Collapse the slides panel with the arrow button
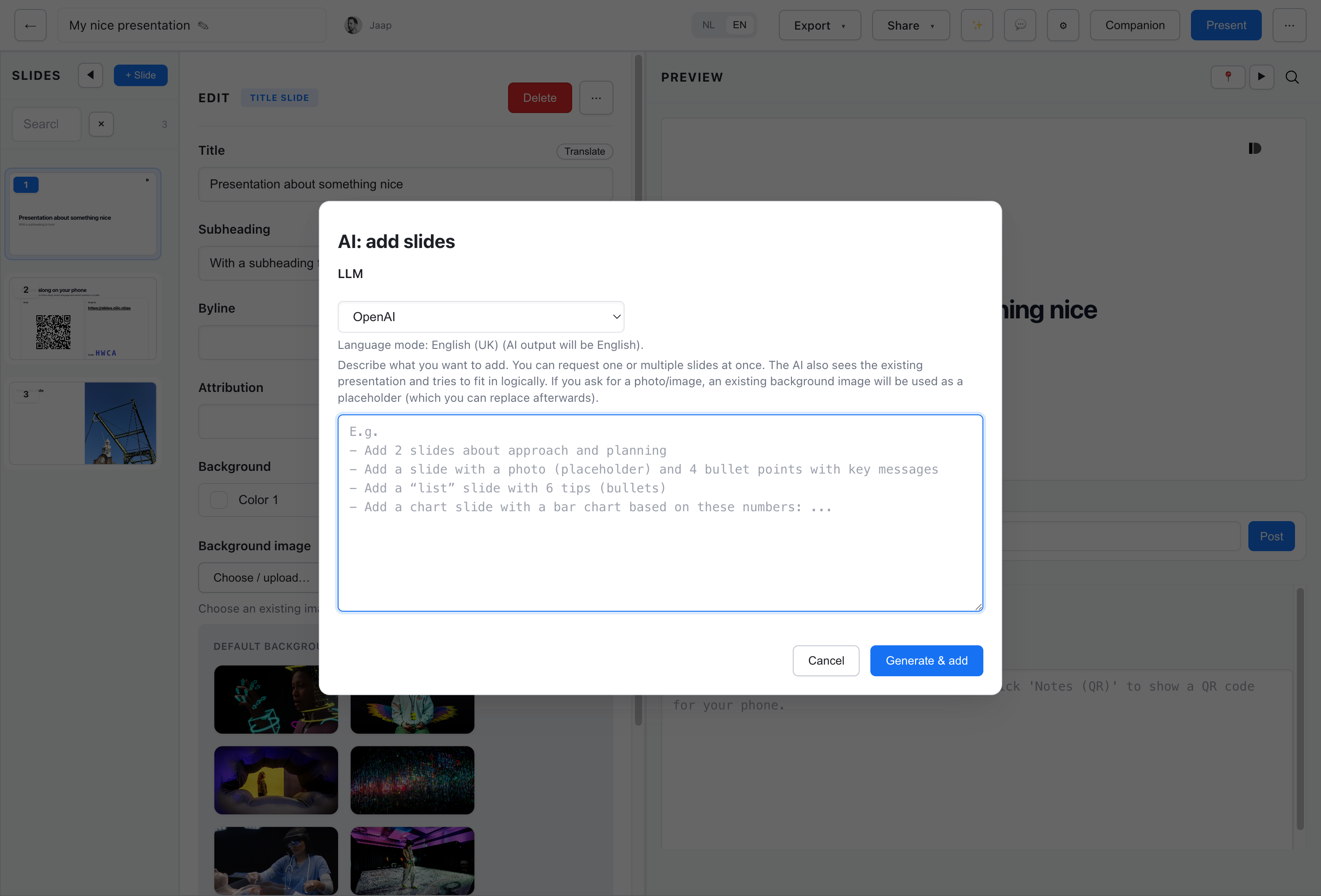Screen dimensions: 1321x896 tap(91, 75)
